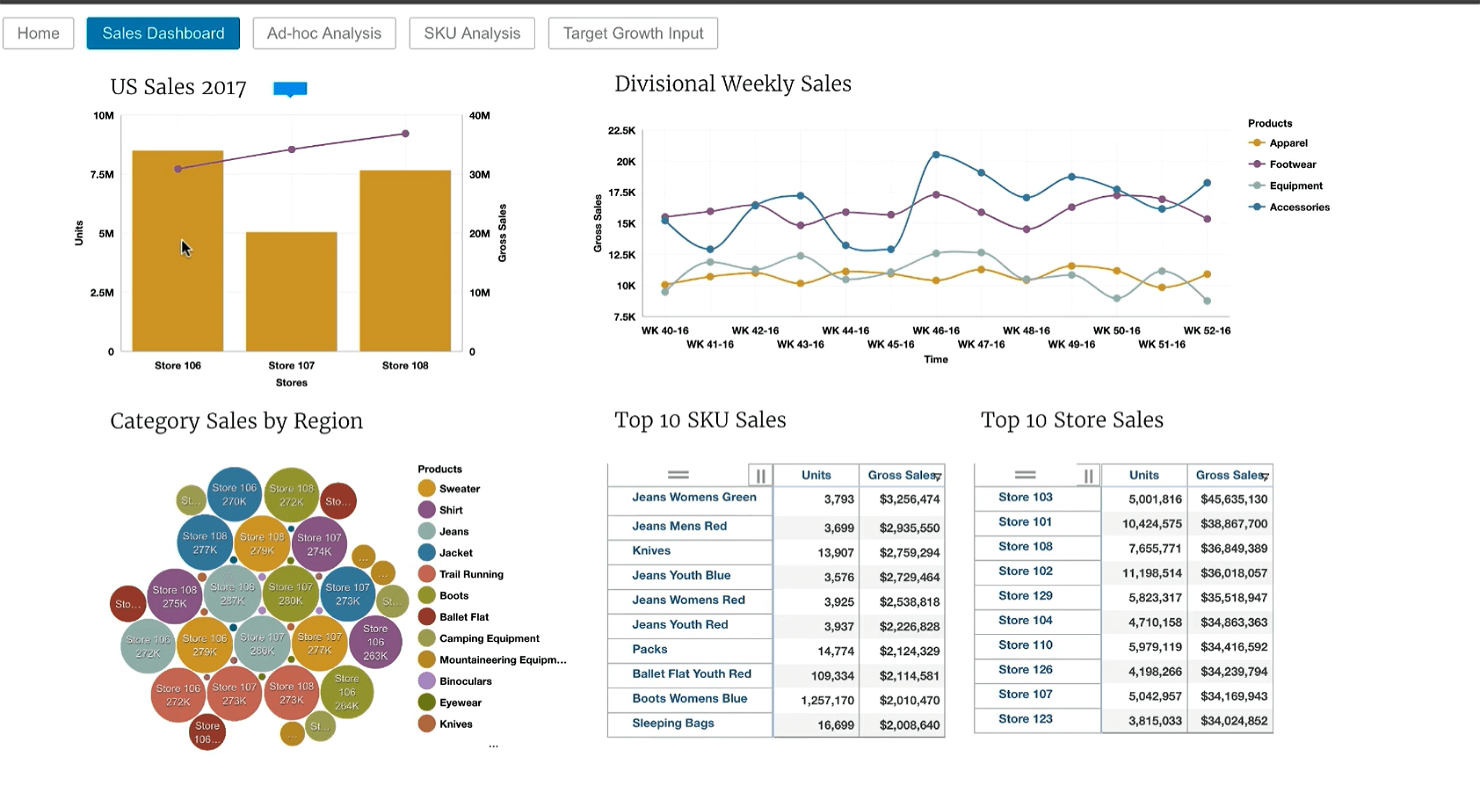Click the Binoculars legend circle
This screenshot has height=808, width=1480.
tap(427, 681)
